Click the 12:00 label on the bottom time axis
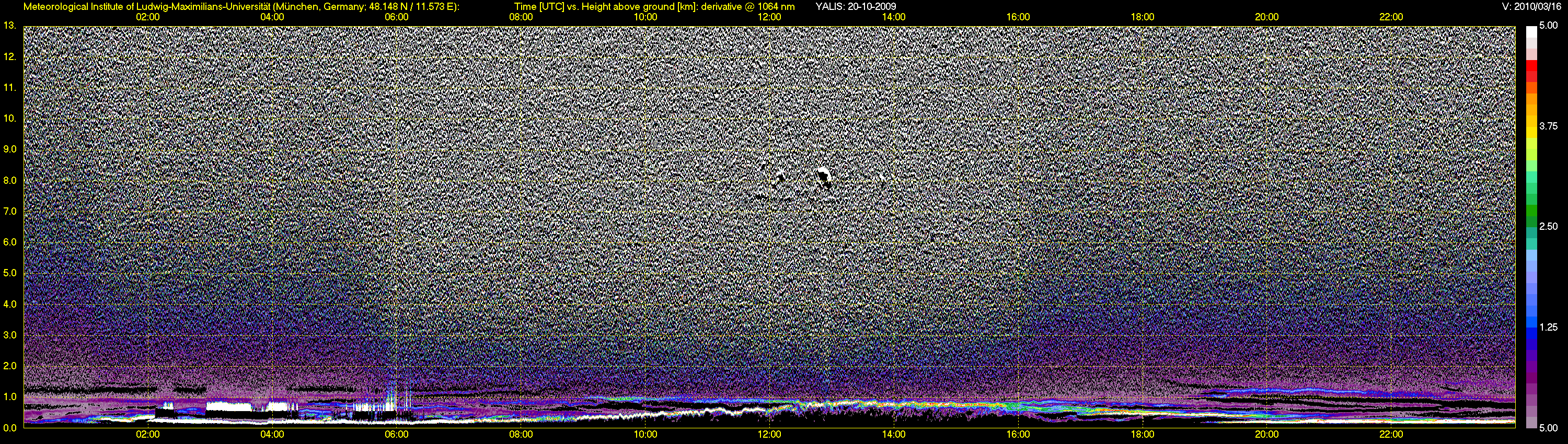The width and height of the screenshot is (1568, 444). pos(769,434)
